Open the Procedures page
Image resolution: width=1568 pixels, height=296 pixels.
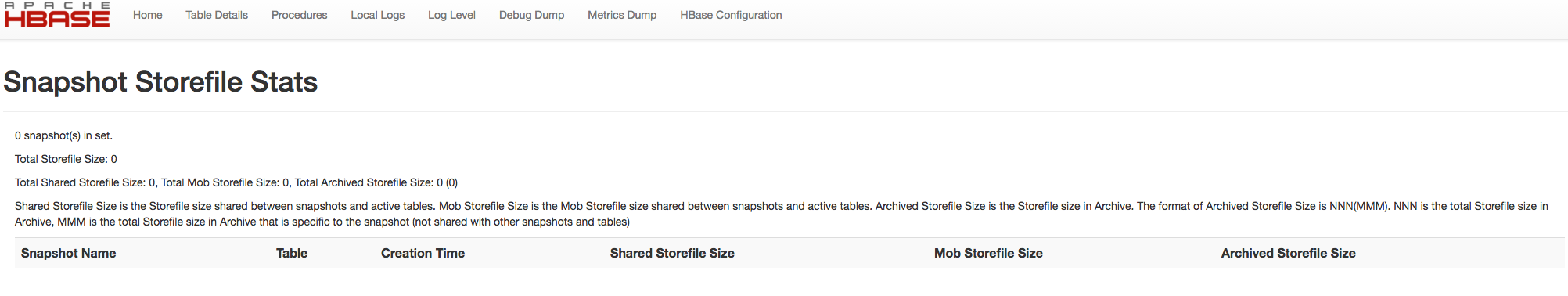300,15
